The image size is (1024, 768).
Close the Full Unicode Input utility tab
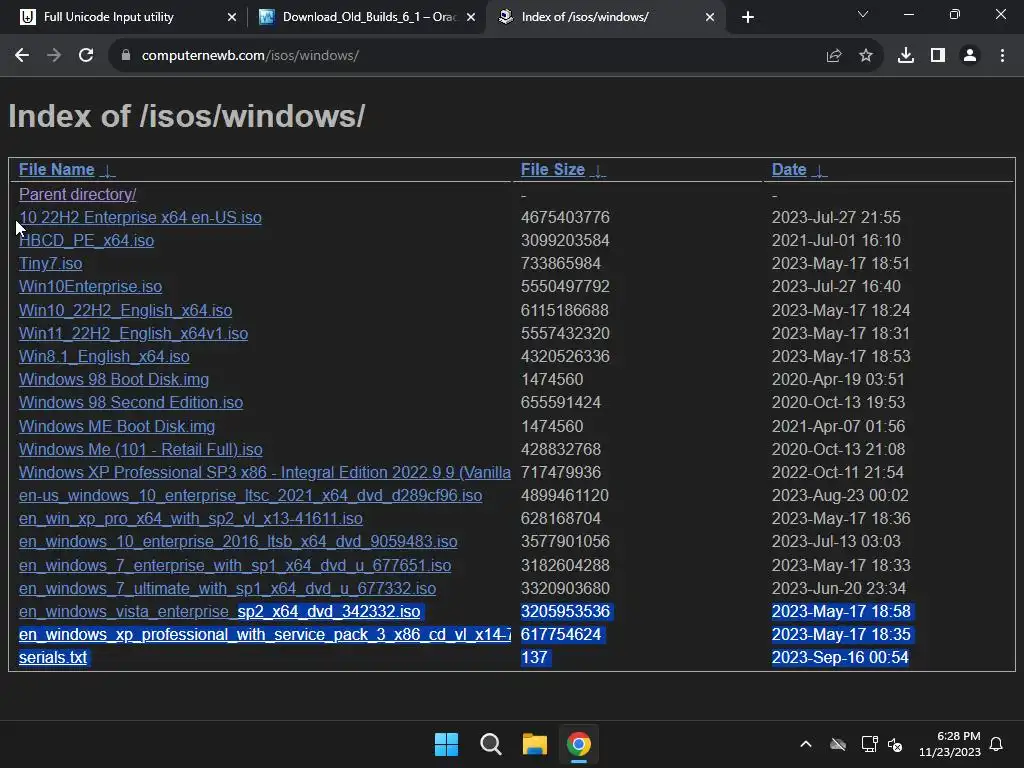tap(232, 17)
